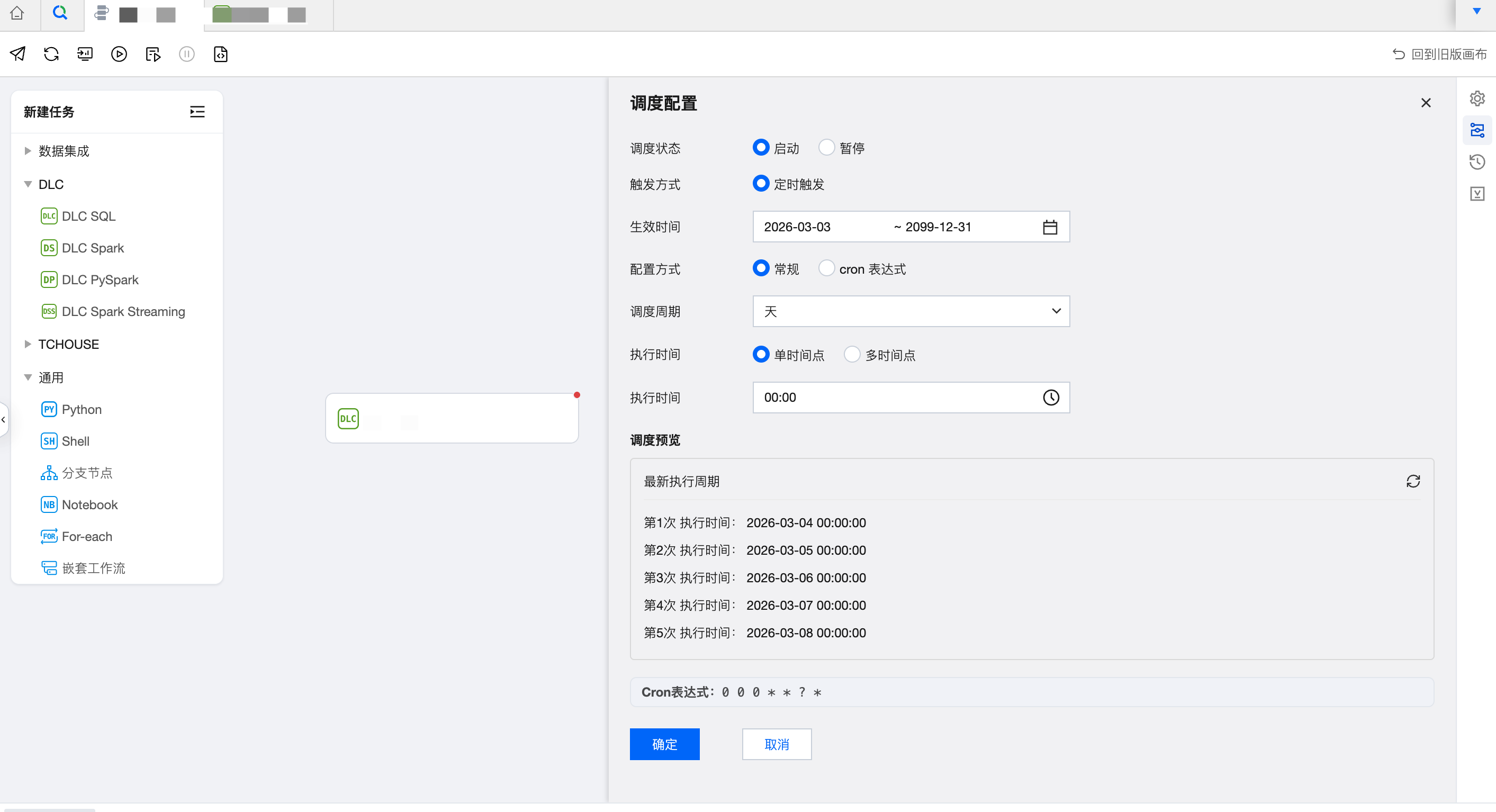Open the scheduling settings icon in right sidebar

tap(1477, 130)
